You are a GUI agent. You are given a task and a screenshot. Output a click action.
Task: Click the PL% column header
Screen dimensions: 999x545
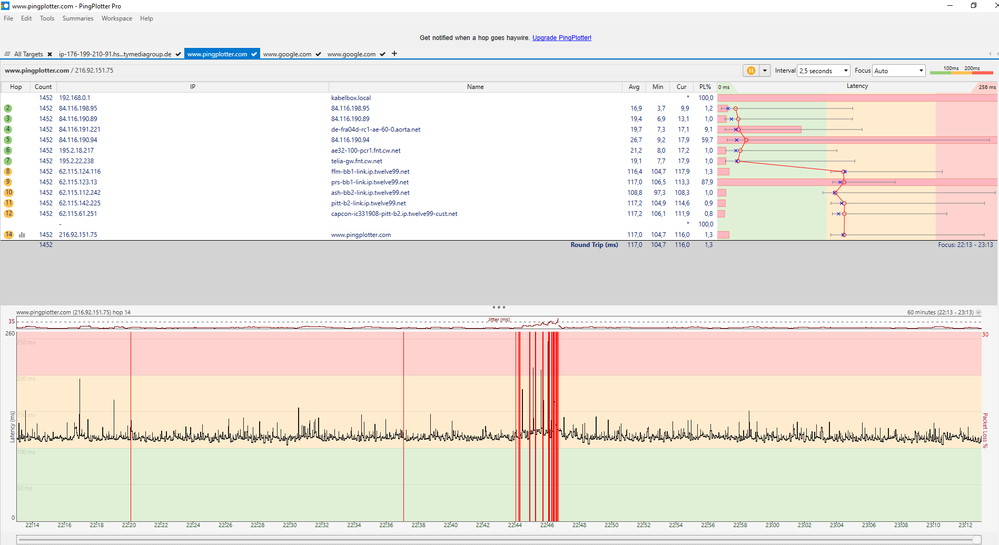coord(705,87)
